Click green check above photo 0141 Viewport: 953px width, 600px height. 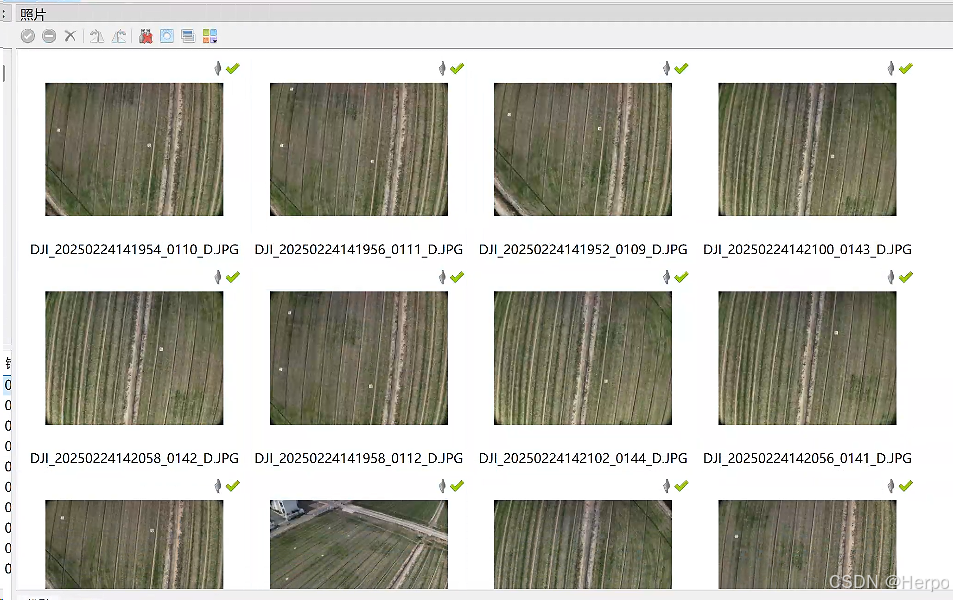click(906, 277)
